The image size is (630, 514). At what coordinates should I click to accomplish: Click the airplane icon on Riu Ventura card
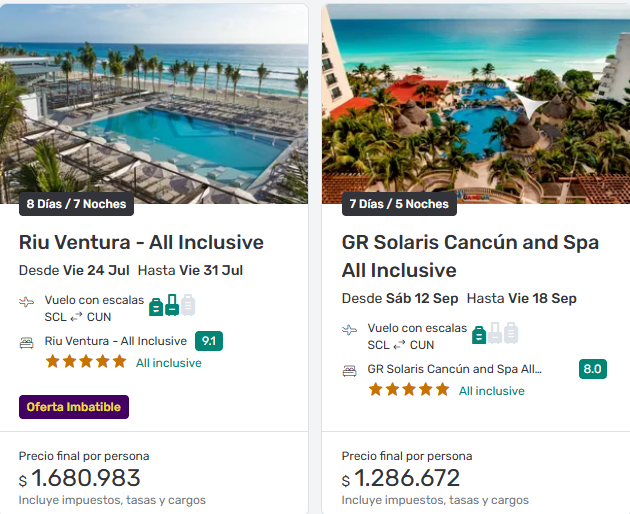(x=27, y=302)
